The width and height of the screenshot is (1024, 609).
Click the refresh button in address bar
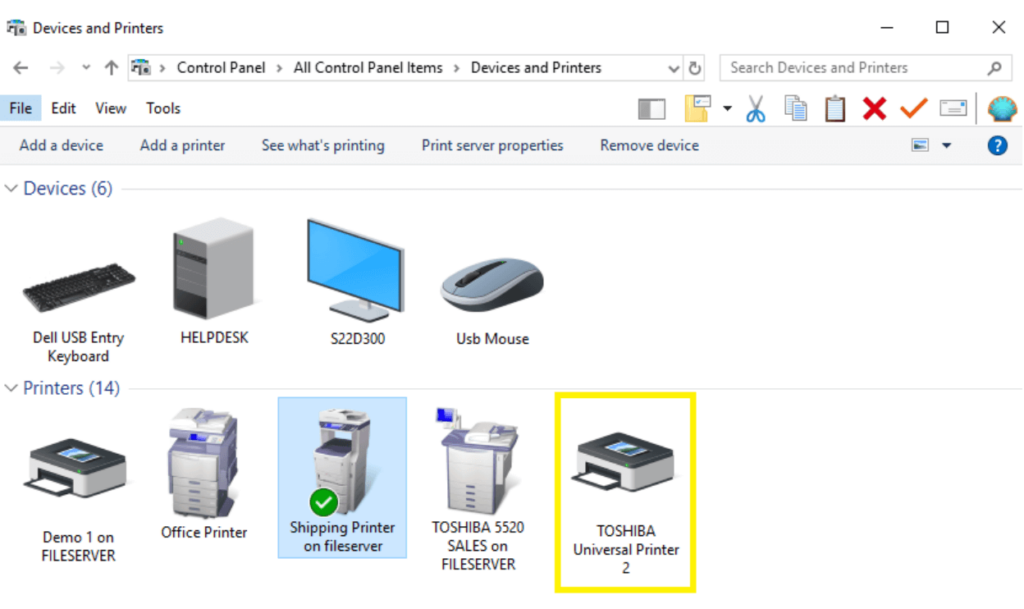[695, 68]
